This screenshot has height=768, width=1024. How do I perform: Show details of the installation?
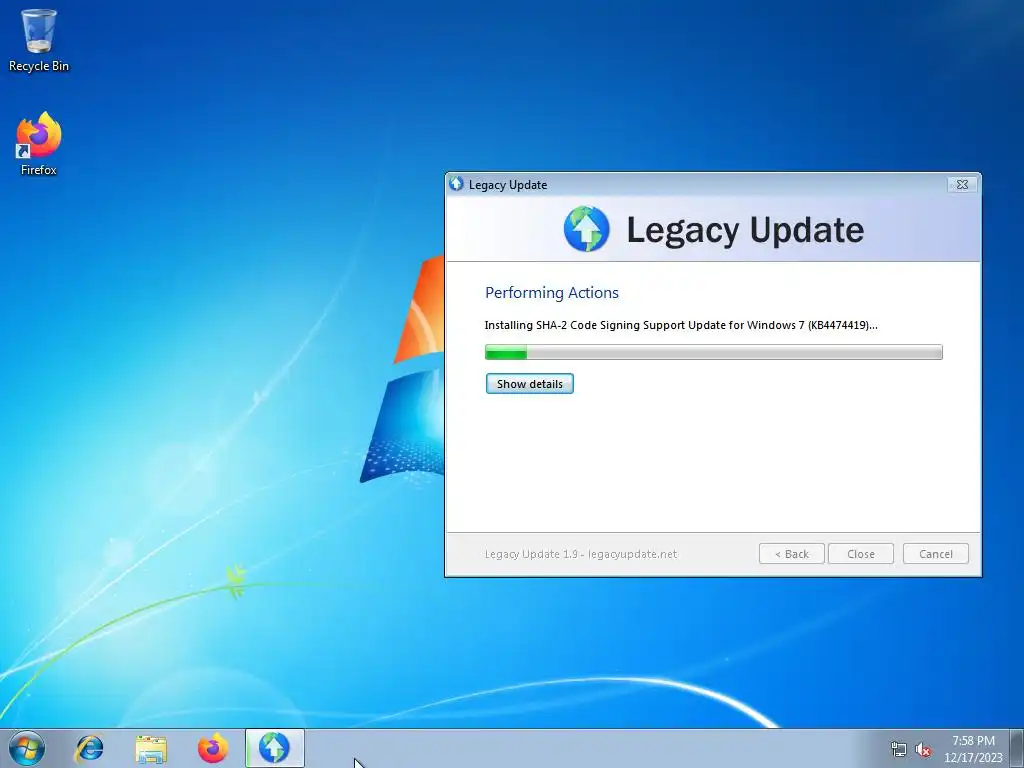530,384
